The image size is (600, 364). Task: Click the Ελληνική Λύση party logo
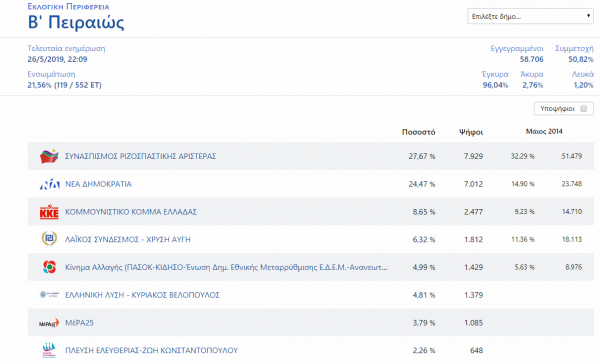[x=49, y=295]
